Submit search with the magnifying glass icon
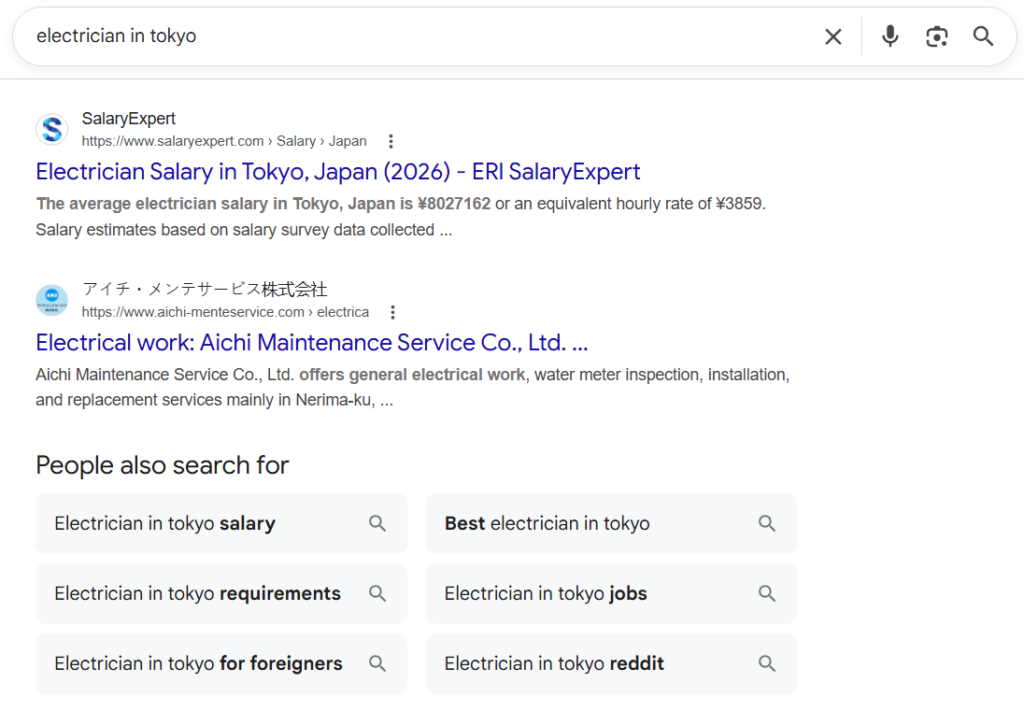Image resolution: width=1024 pixels, height=711 pixels. click(983, 36)
